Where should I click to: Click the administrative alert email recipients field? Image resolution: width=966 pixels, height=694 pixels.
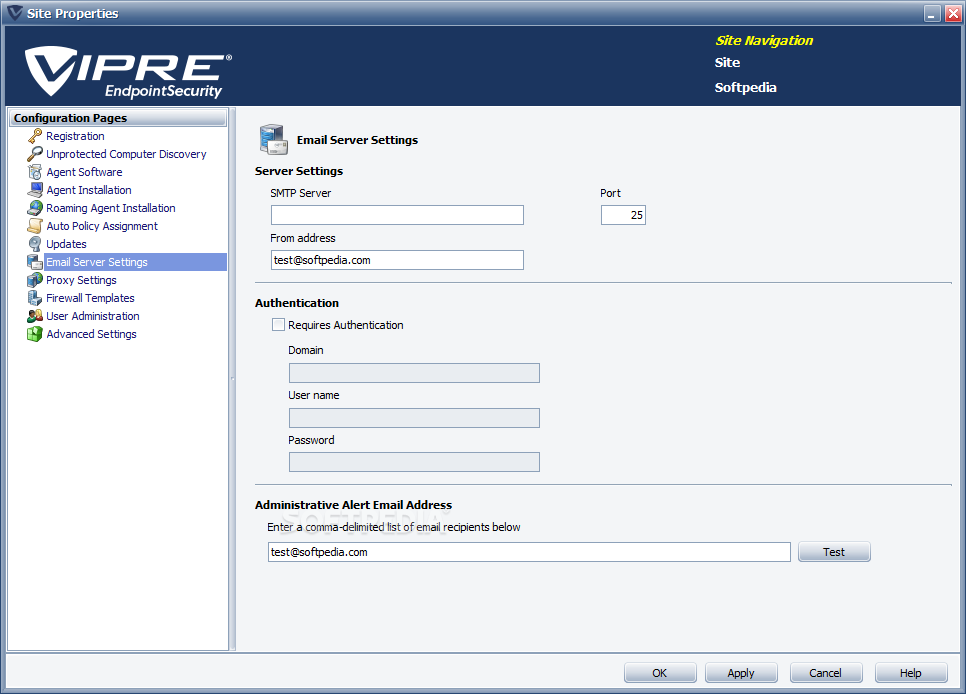(529, 552)
